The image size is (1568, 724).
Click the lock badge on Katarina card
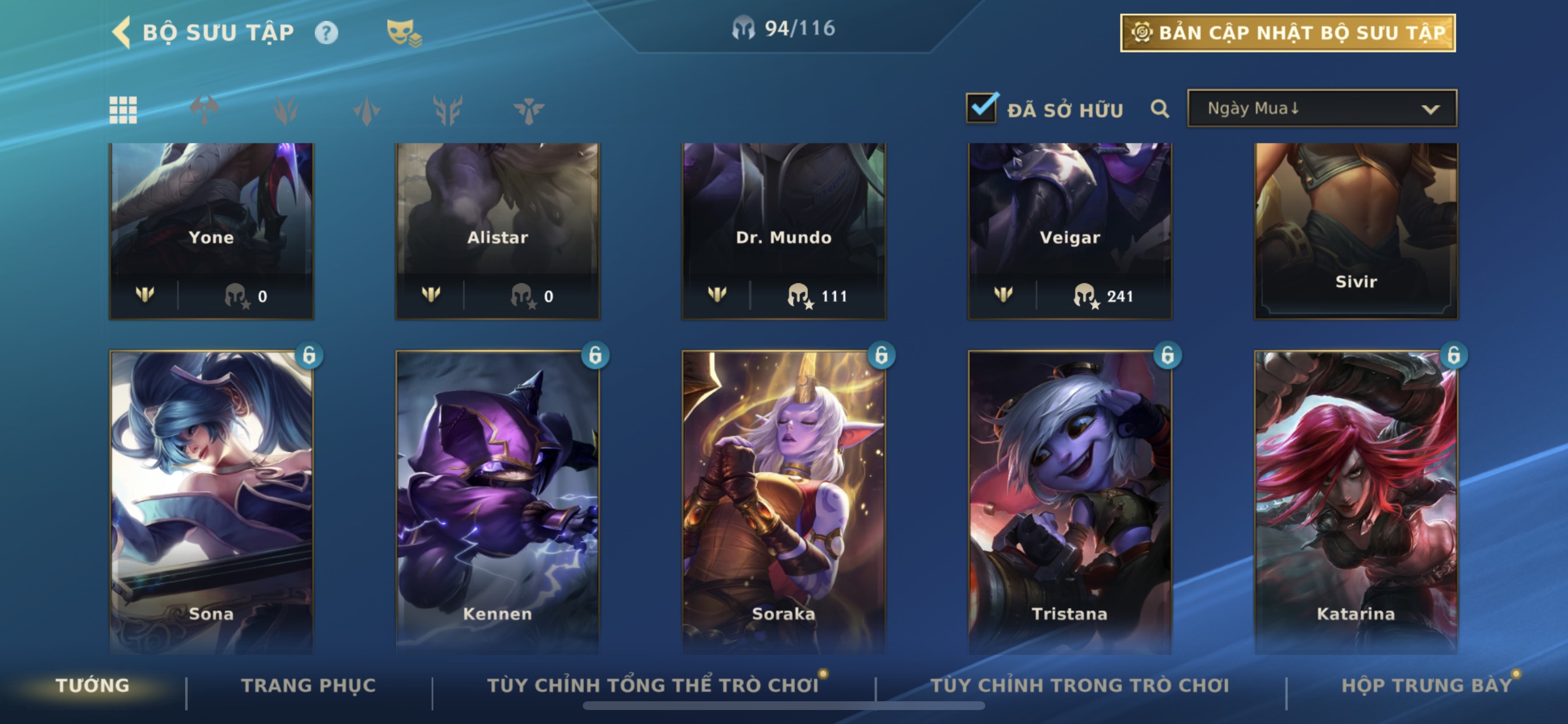pos(1454,354)
